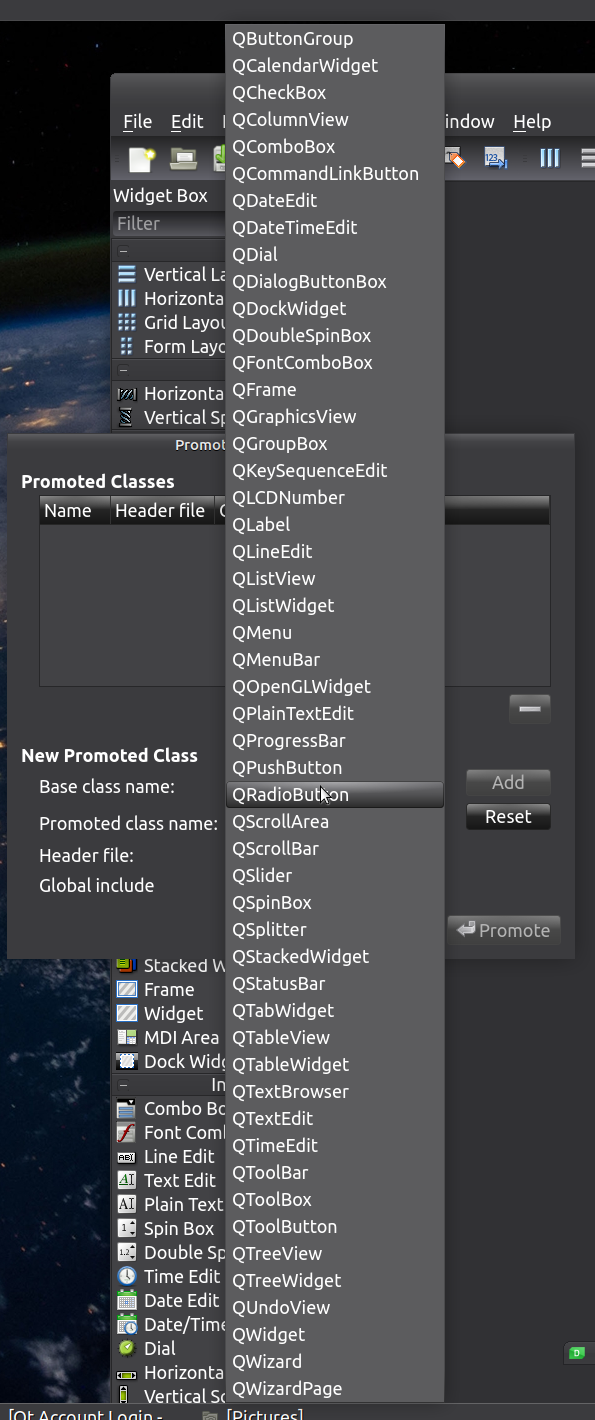Select the Edit Tab Order toolbar icon
This screenshot has height=1420, width=595.
coord(496,158)
